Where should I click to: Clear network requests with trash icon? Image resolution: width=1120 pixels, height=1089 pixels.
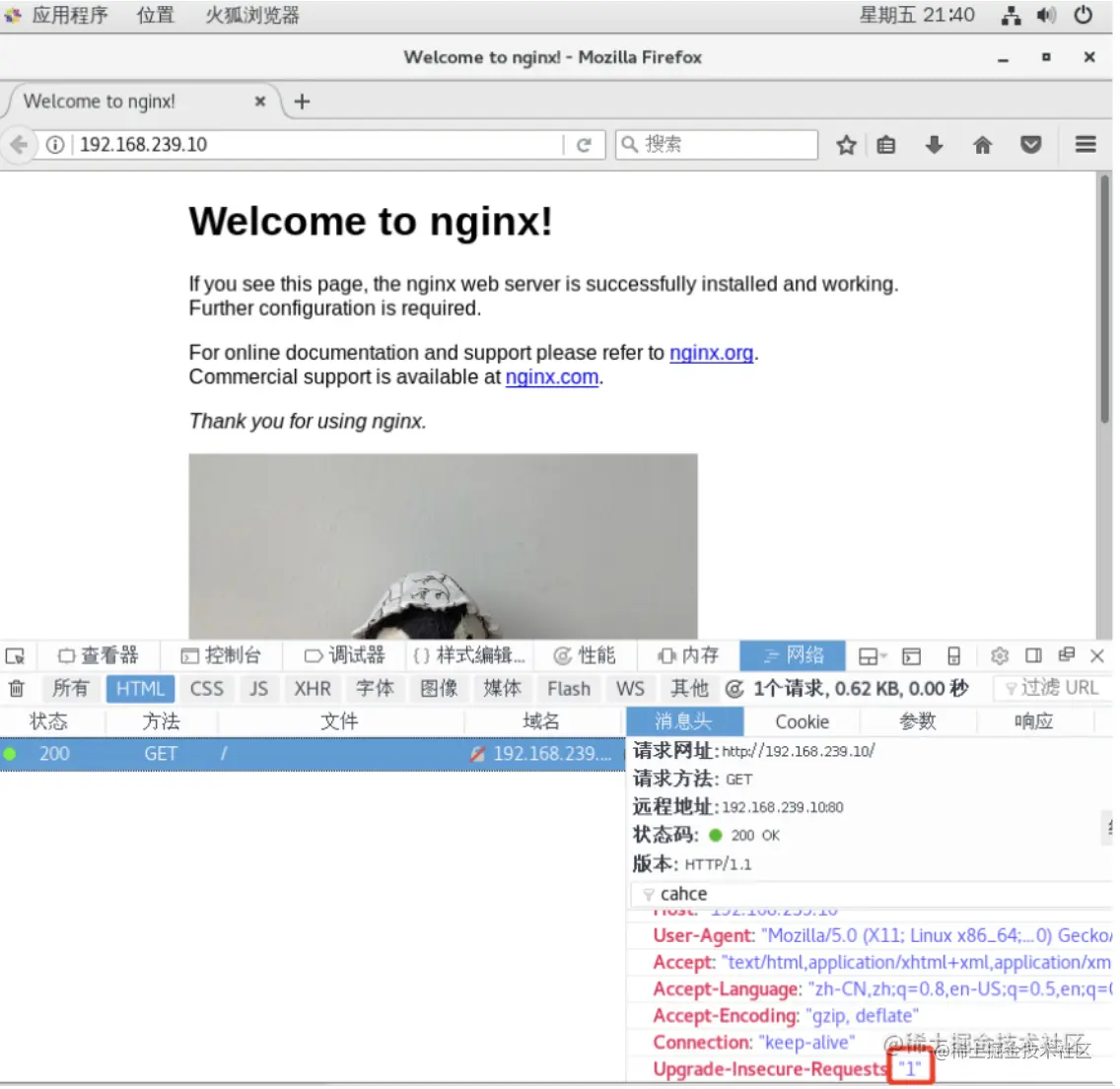tap(17, 689)
